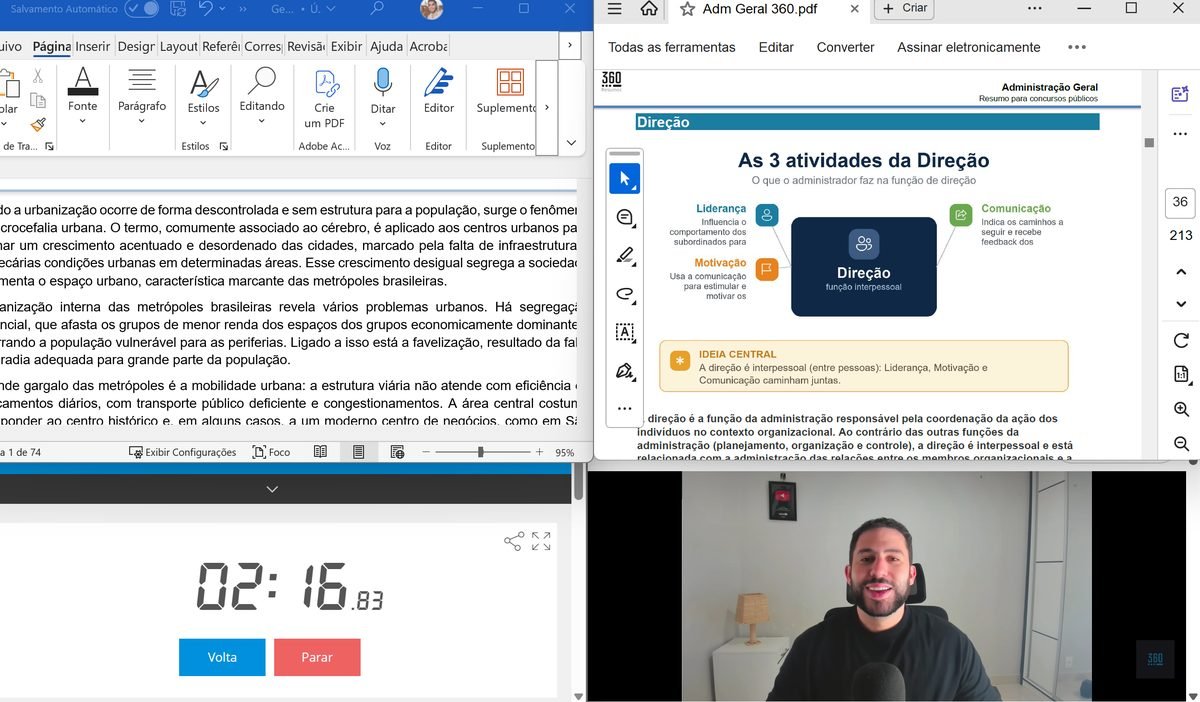This screenshot has height=702, width=1200.
Task: Click the Parar stop button
Action: 317,657
